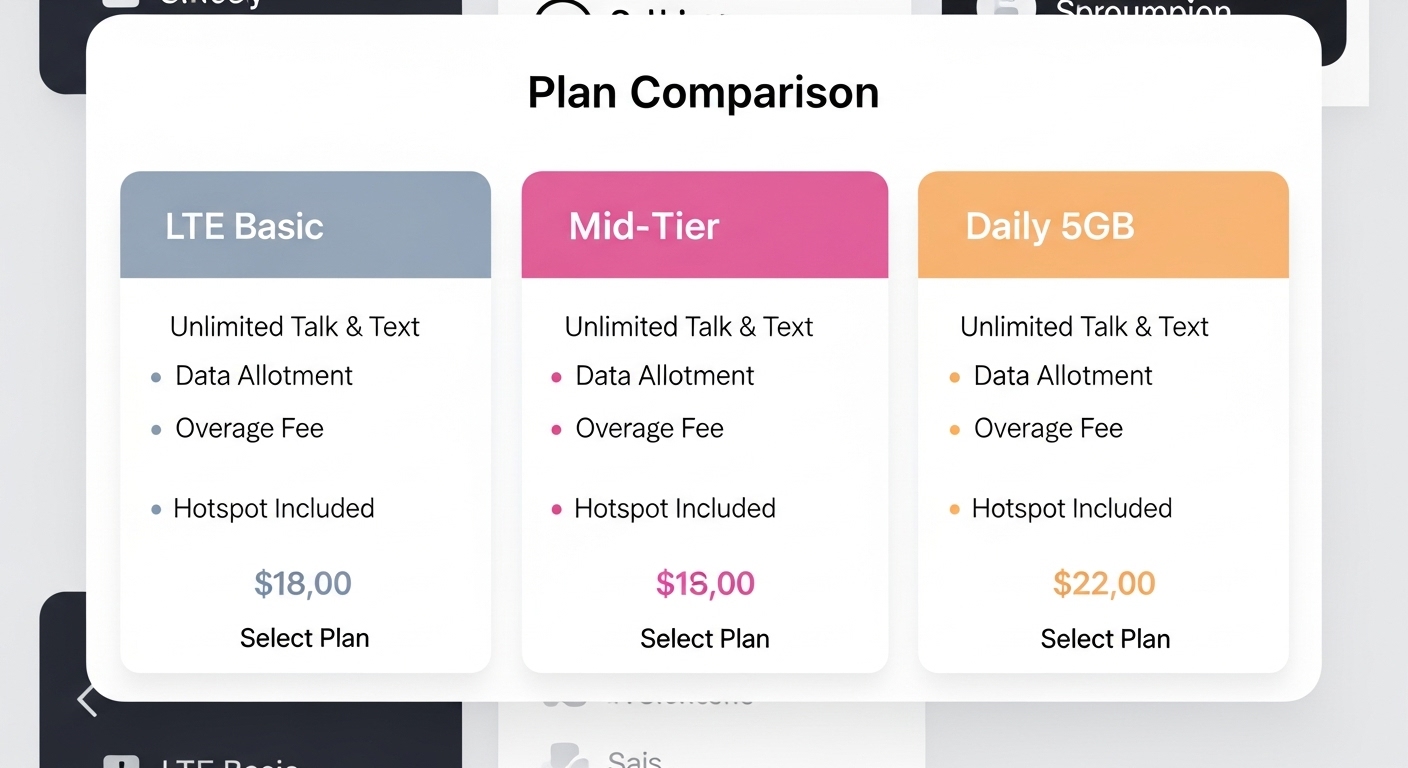Click LTE Basic Overage Fee bullet
The width and height of the screenshot is (1408, 768).
click(x=156, y=430)
